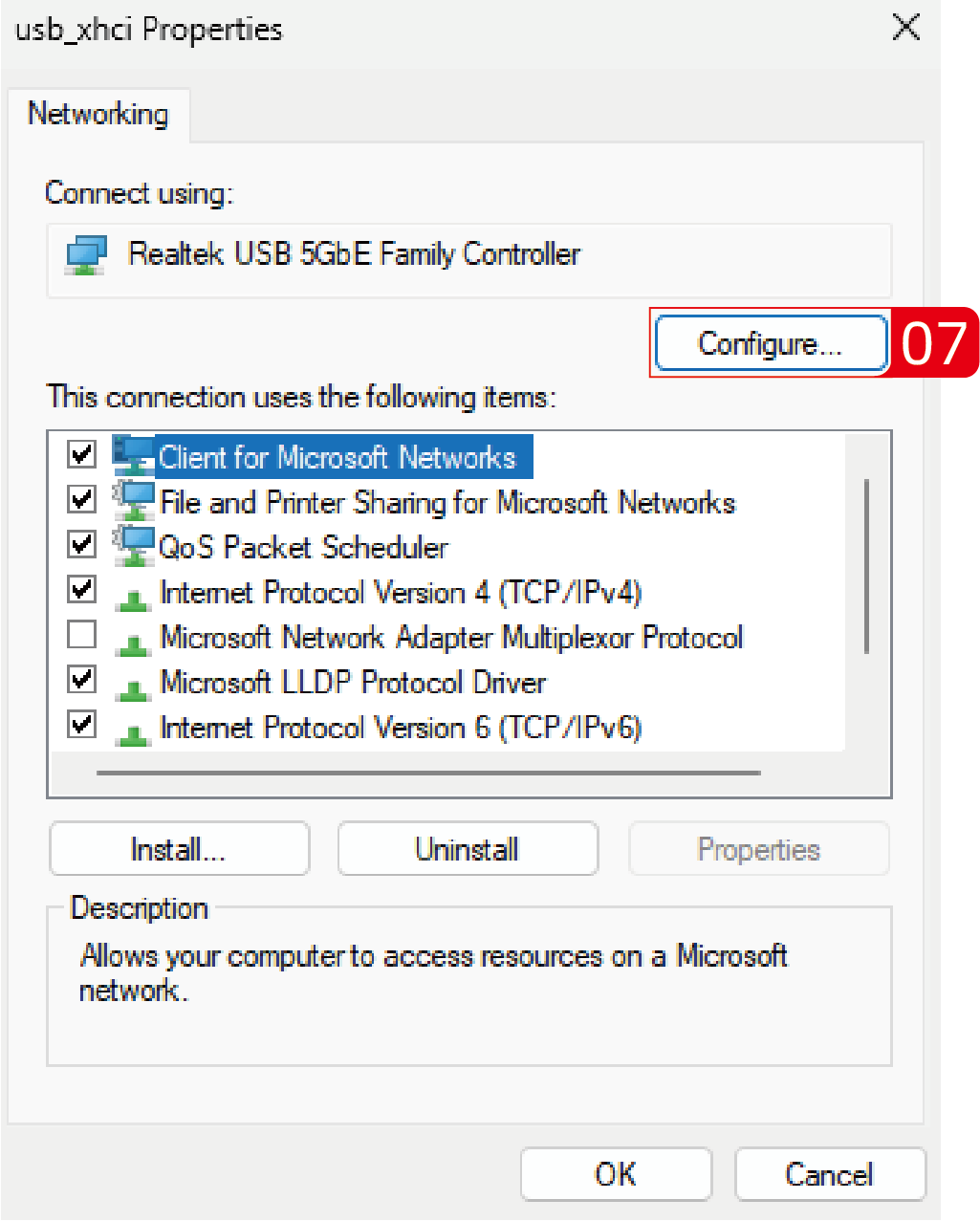Click the horizontal scrollbar of items list

pyautogui.click(x=428, y=773)
